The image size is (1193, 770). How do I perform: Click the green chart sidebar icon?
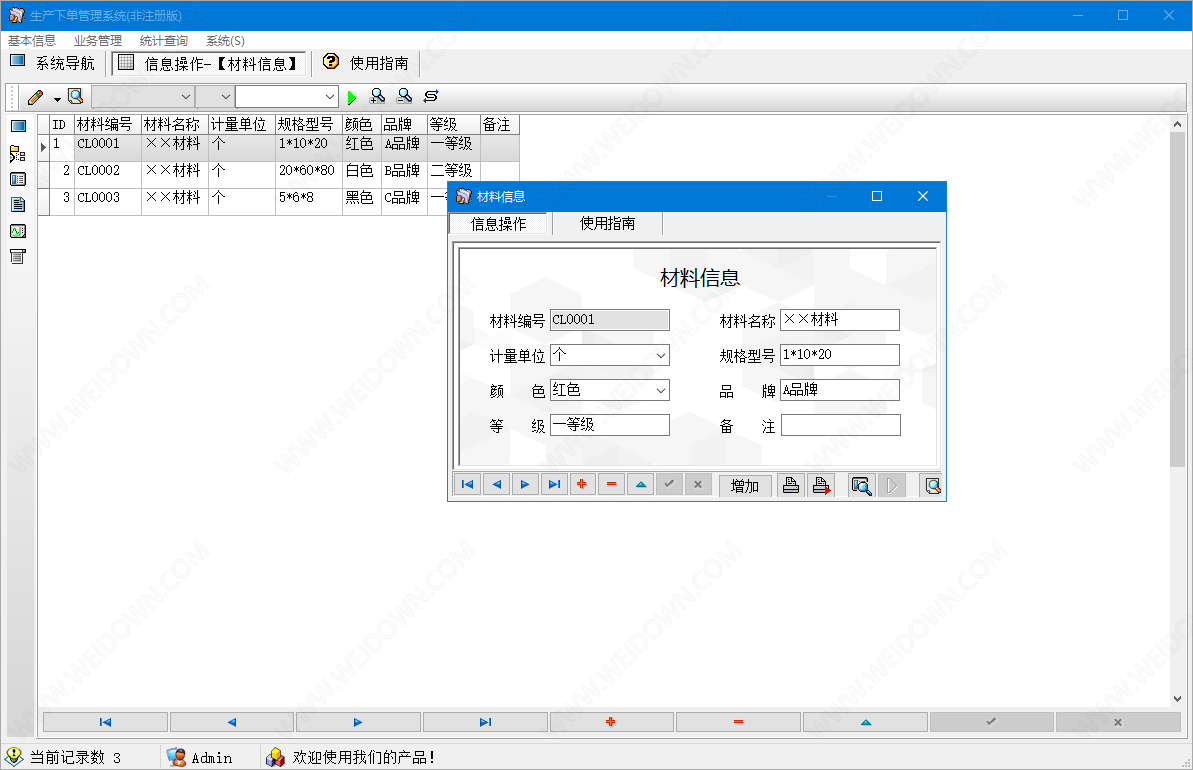18,231
